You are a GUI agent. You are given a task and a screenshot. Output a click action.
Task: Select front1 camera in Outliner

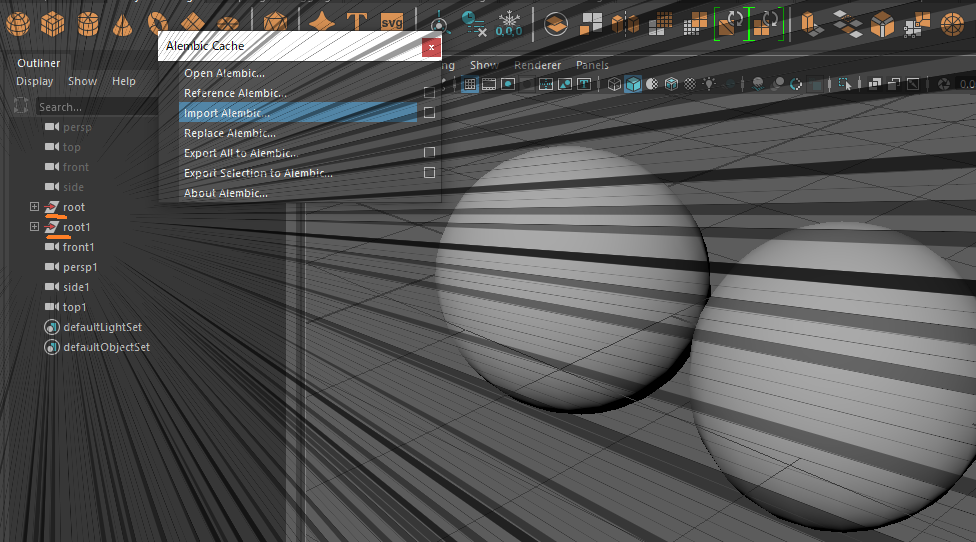[78, 247]
